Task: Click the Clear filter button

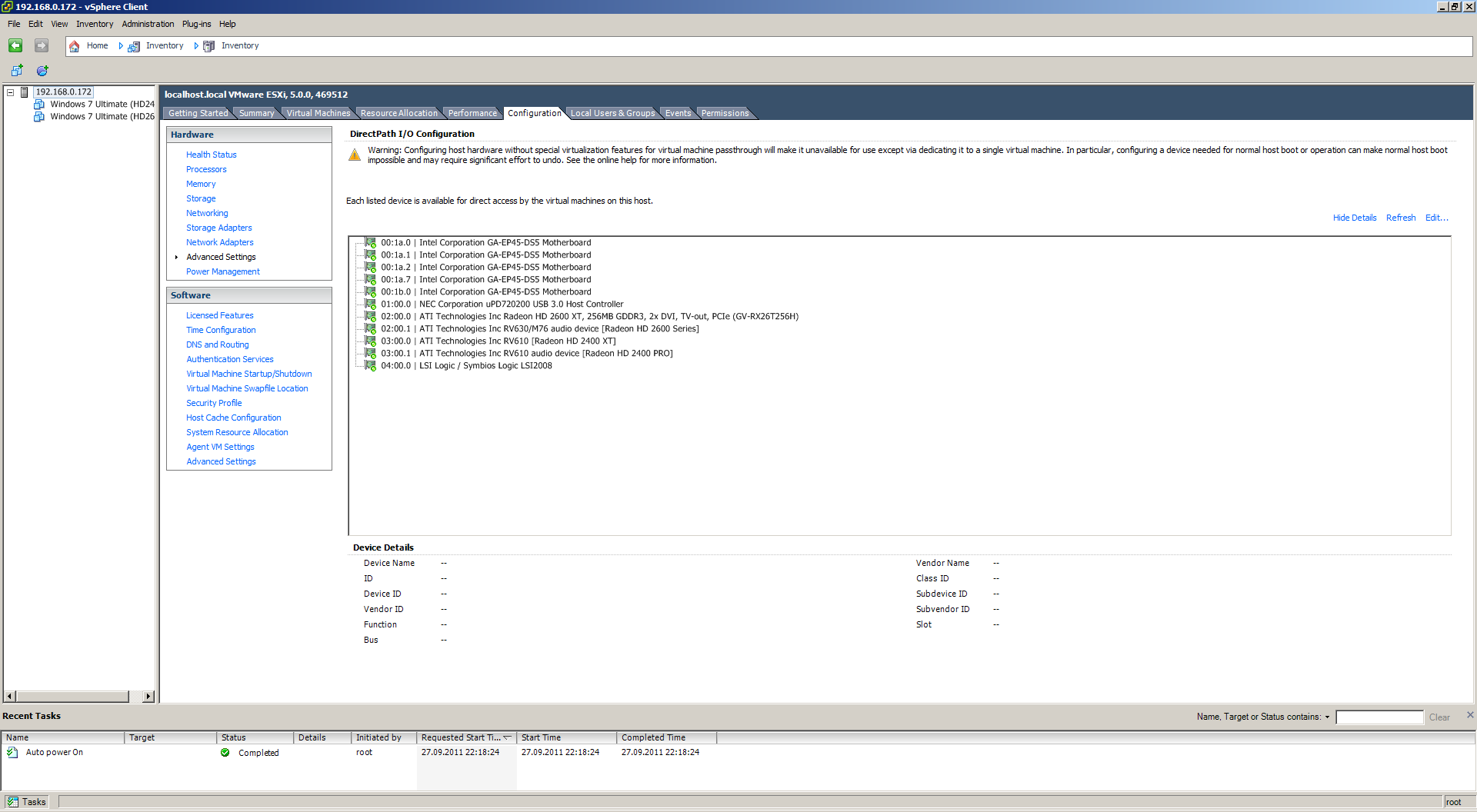Action: click(x=1439, y=717)
